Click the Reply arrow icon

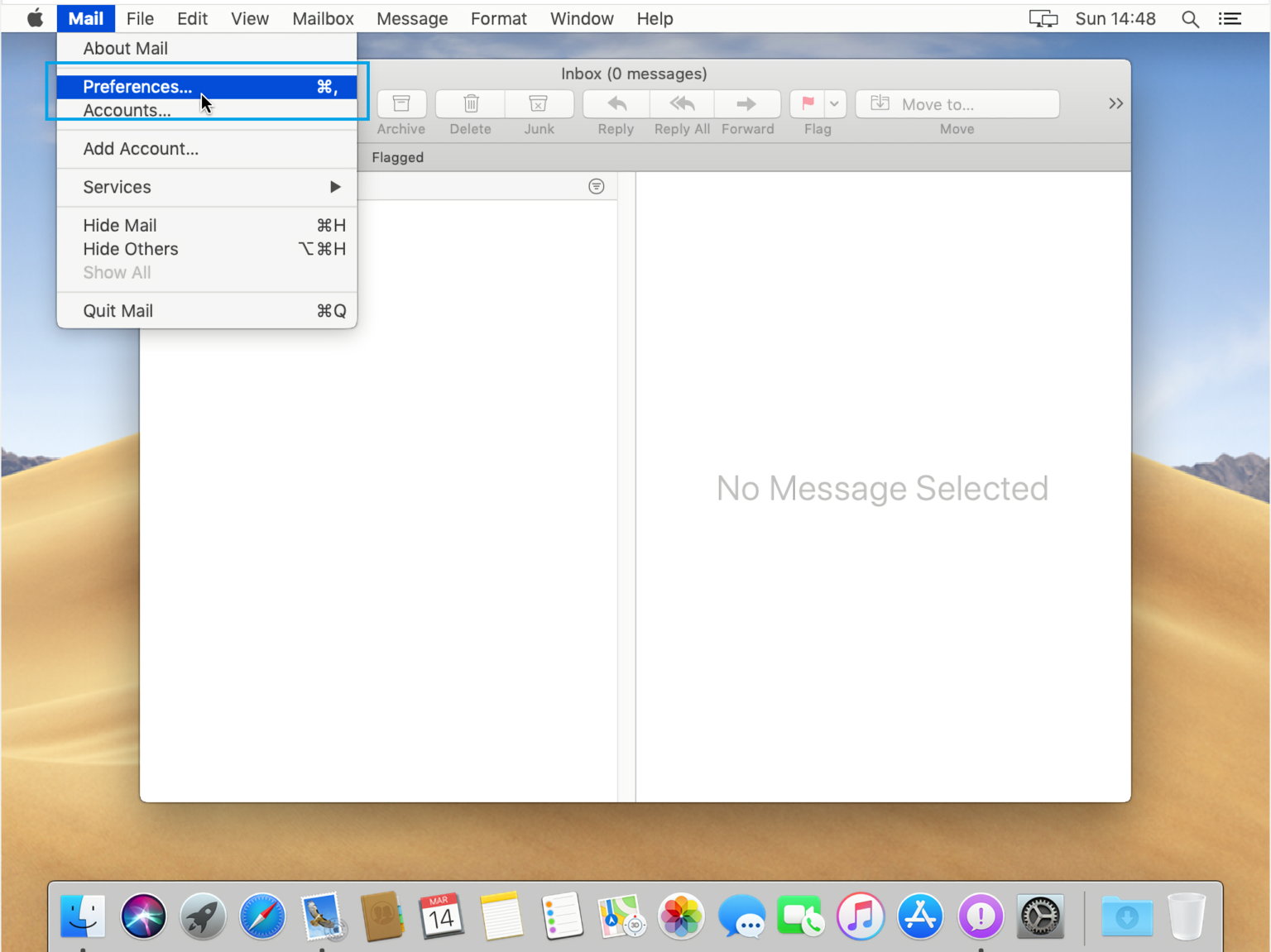click(x=616, y=104)
